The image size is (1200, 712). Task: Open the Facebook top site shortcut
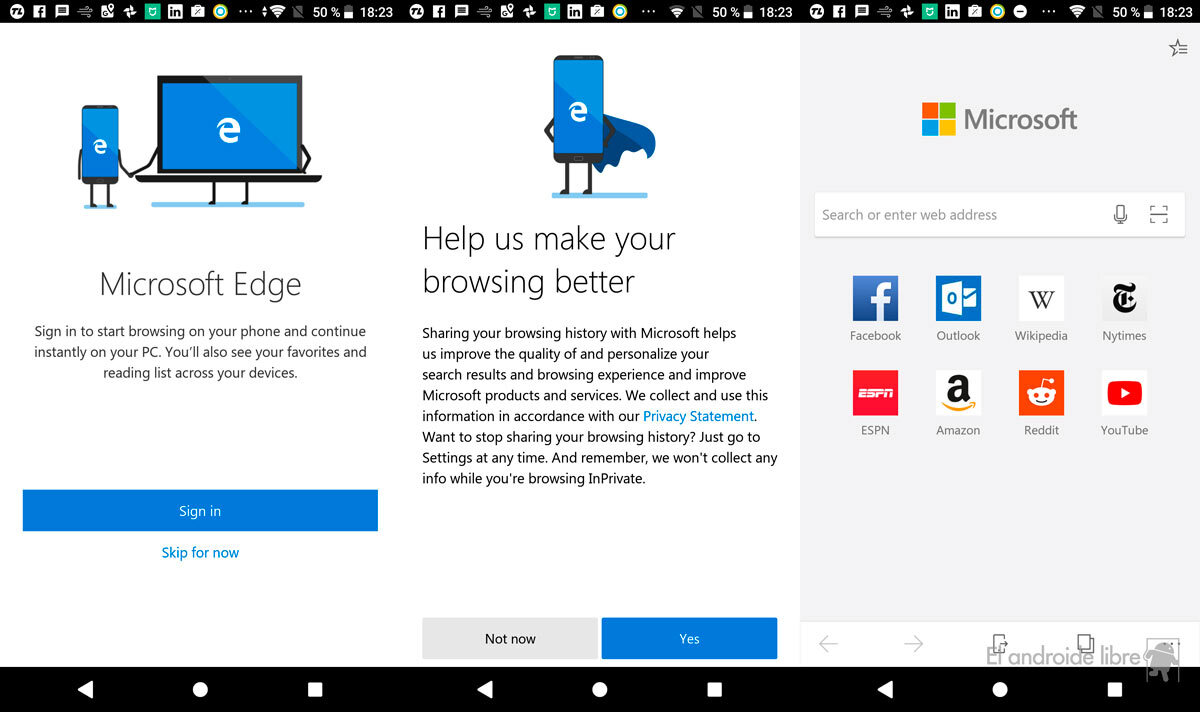(875, 299)
